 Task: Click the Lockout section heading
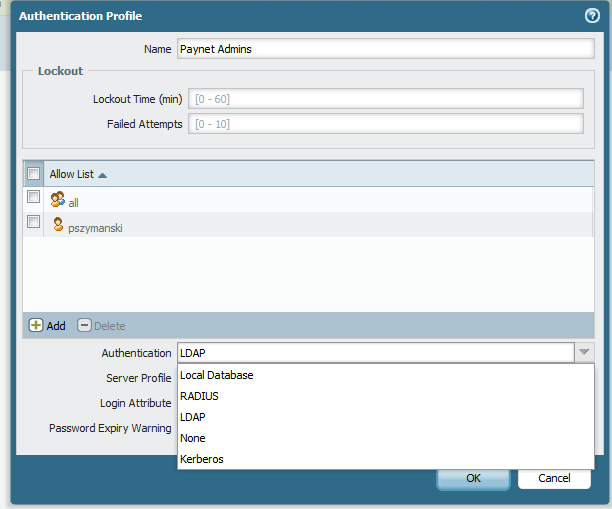coord(60,71)
